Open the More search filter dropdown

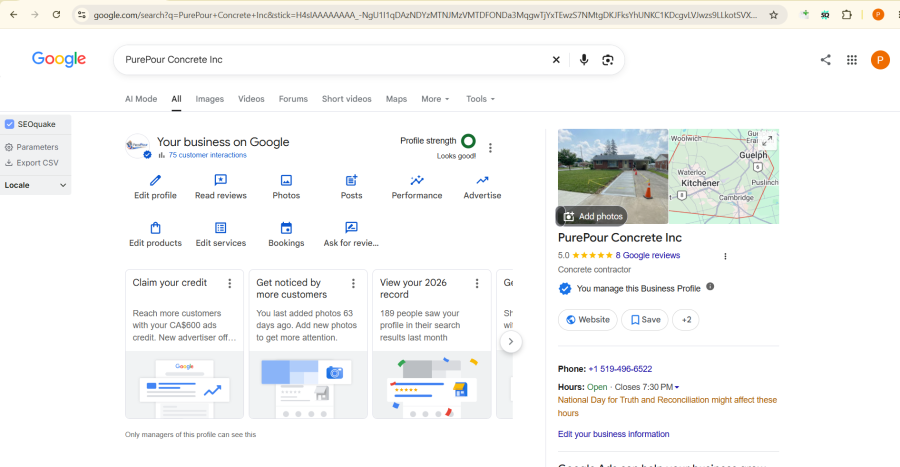[x=435, y=99]
